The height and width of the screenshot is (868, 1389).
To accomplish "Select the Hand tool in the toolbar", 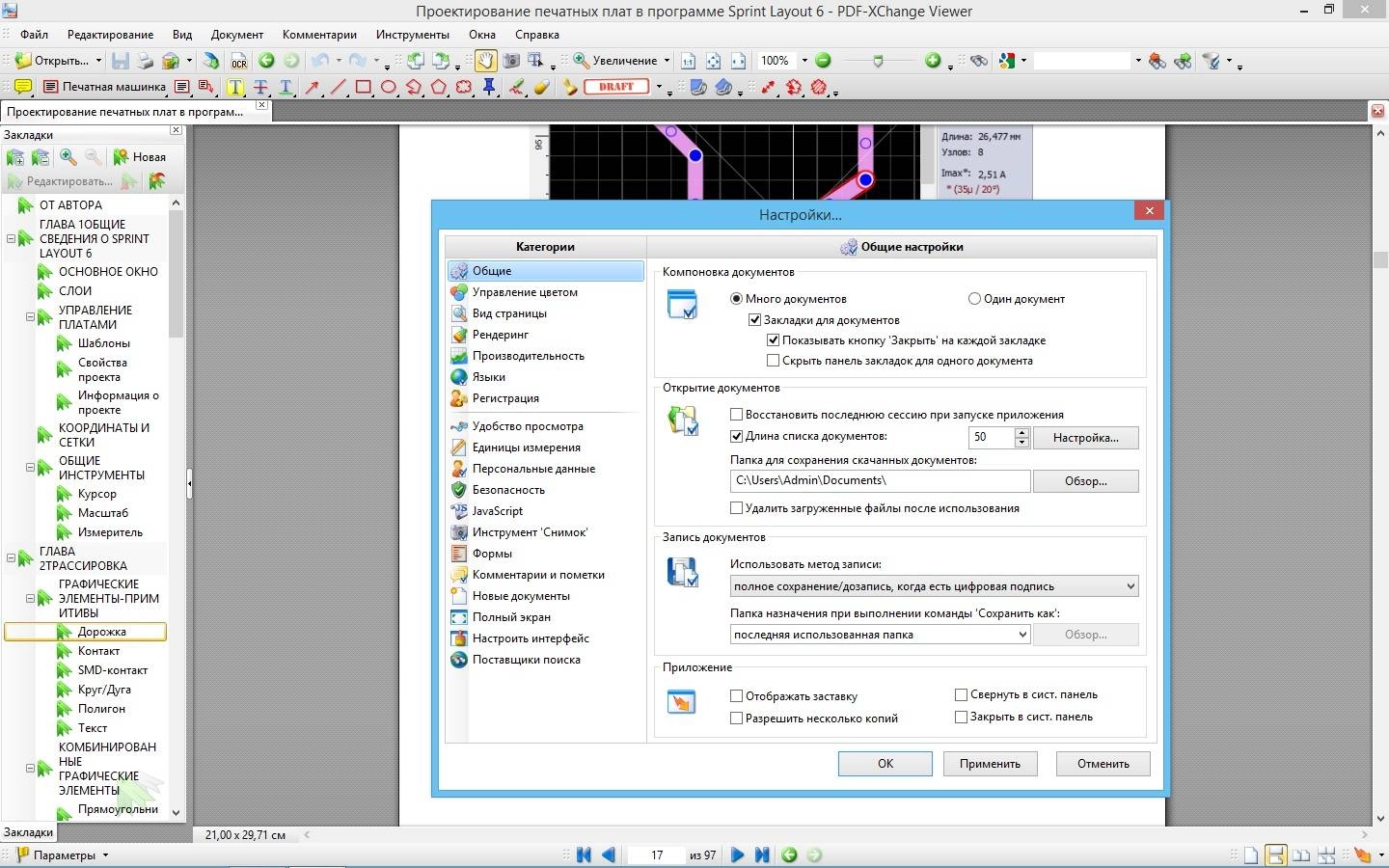I will [x=486, y=61].
